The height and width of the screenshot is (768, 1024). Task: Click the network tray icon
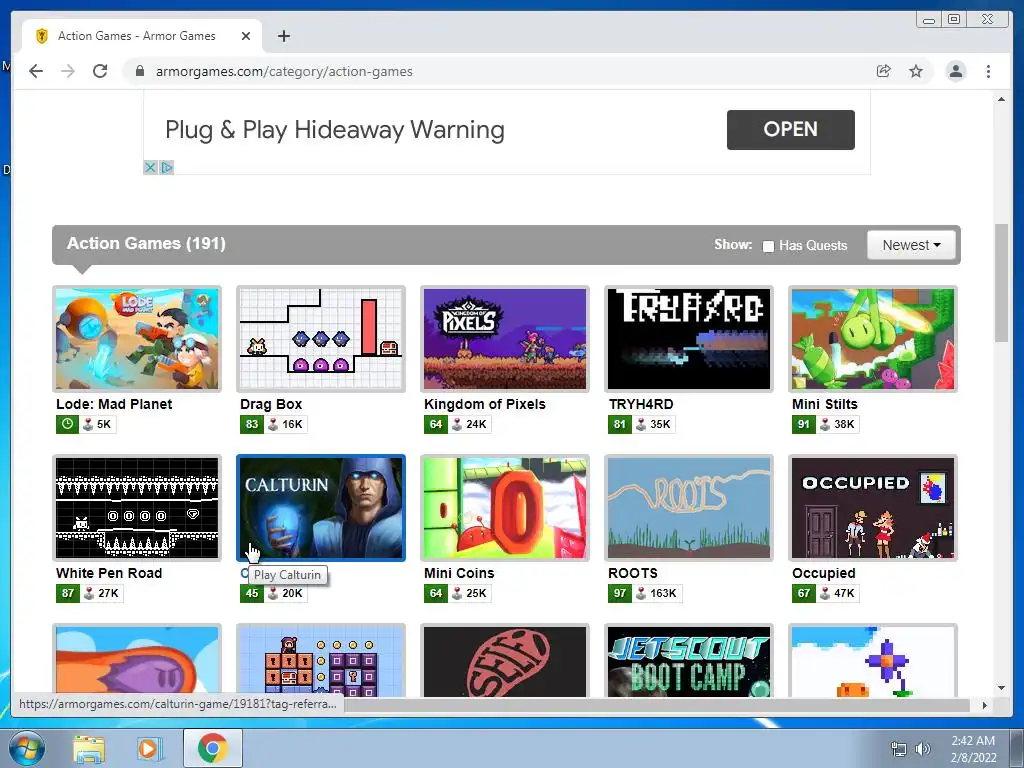[x=899, y=749]
